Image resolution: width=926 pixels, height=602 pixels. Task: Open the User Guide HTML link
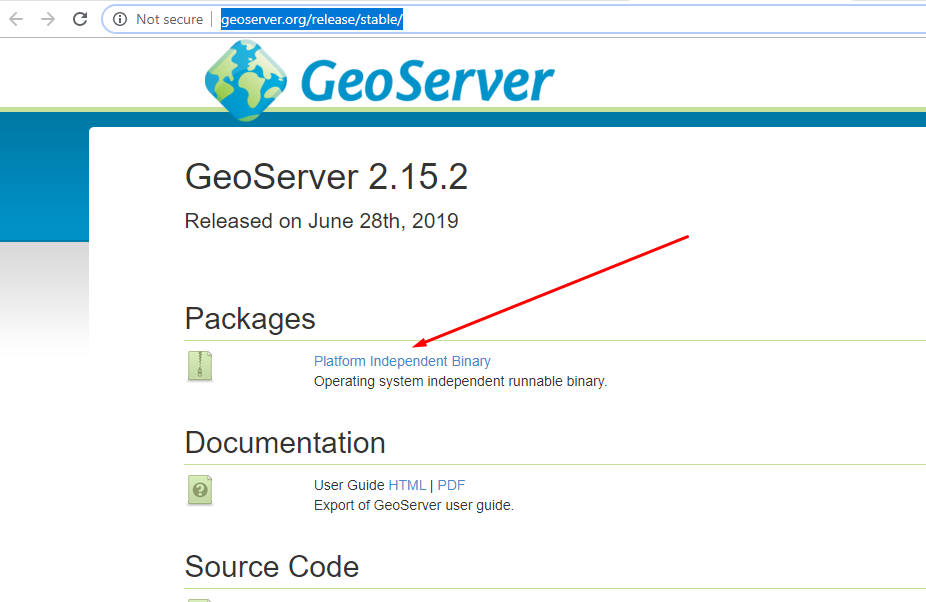407,485
